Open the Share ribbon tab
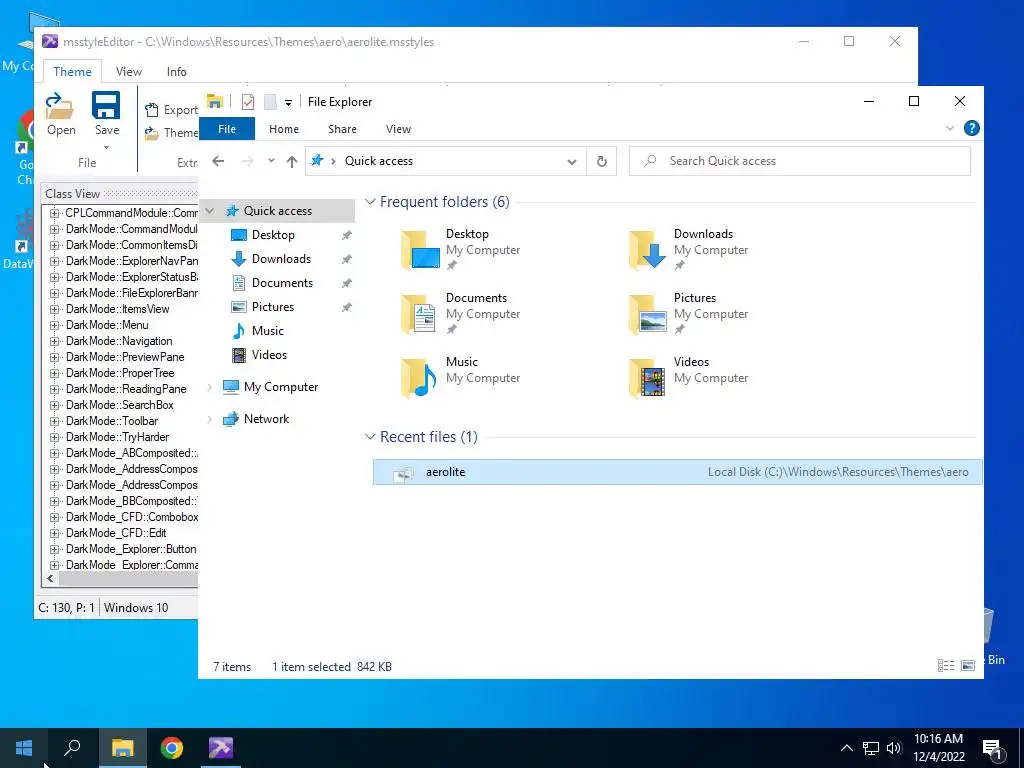 click(342, 129)
